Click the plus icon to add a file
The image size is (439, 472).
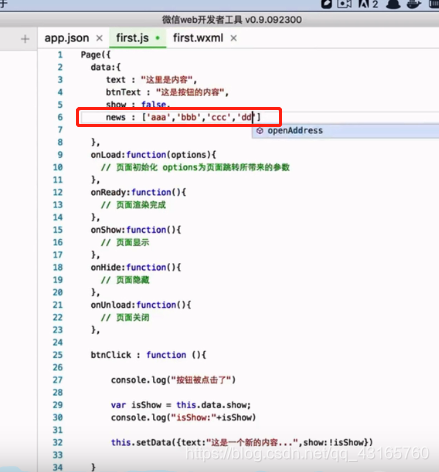[x=25, y=39]
